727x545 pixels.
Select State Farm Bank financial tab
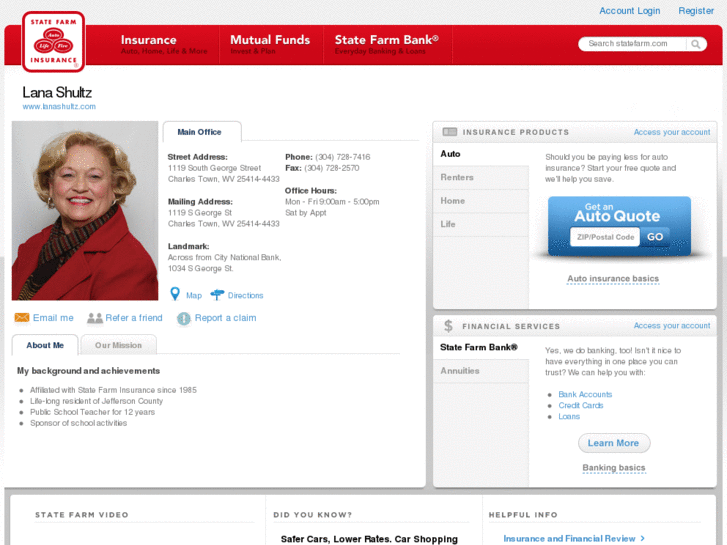(x=481, y=347)
